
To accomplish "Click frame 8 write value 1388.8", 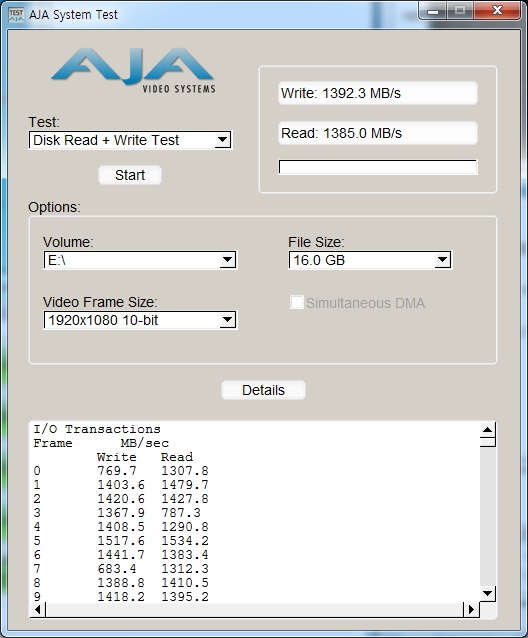I will coord(121,582).
